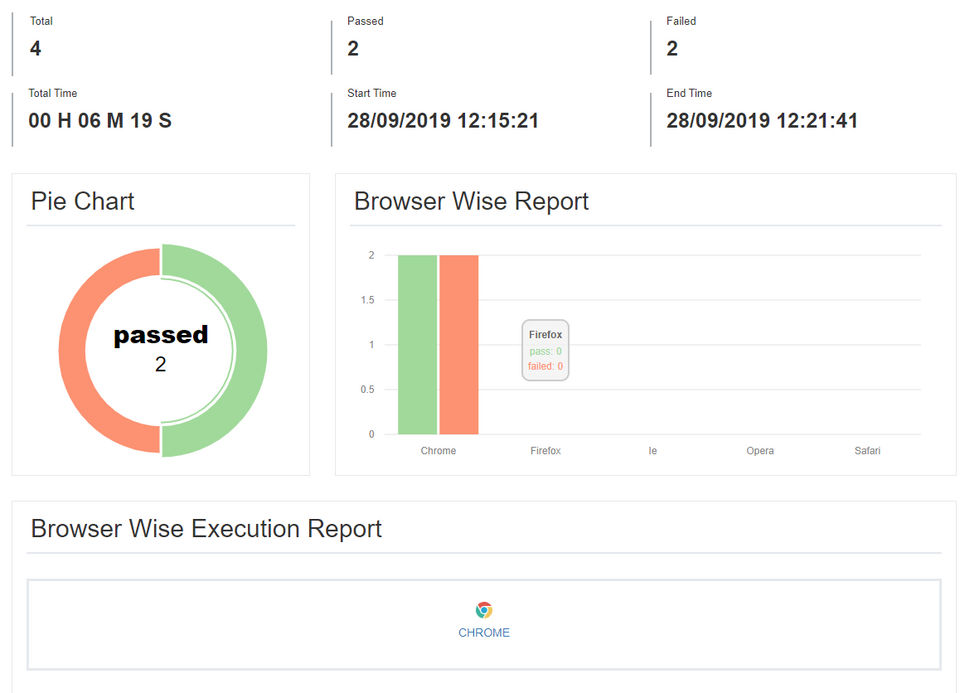Click the orange failed bar for Chrome
Screen dimensions: 960x693
[x=459, y=345]
